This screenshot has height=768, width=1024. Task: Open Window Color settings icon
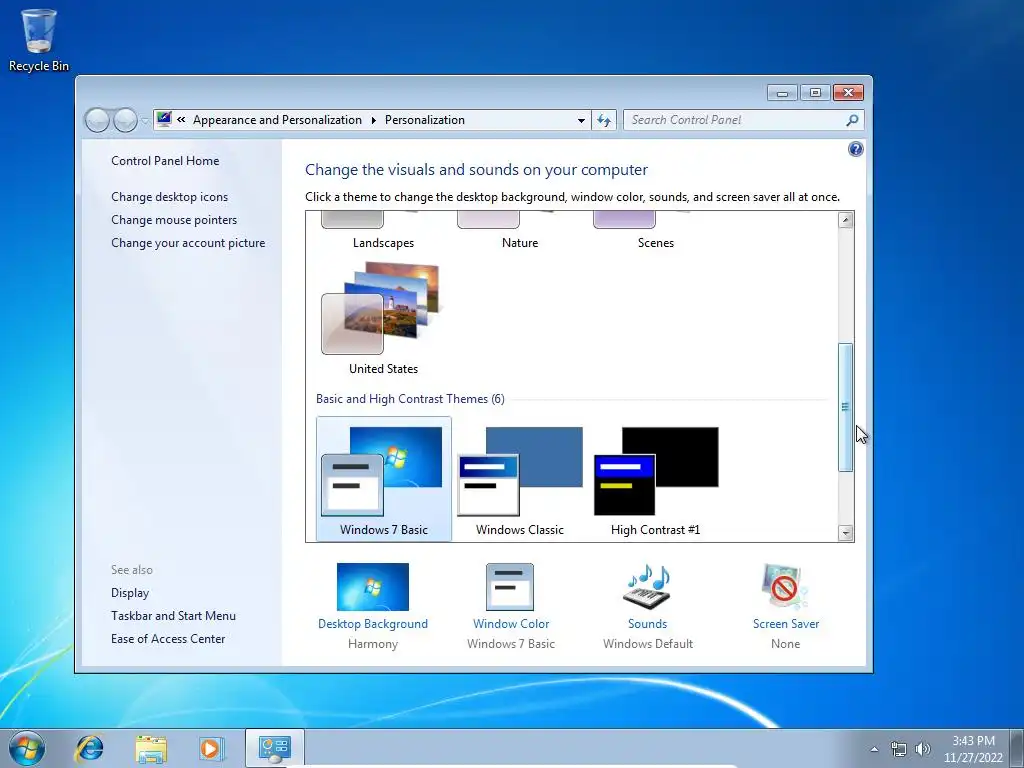pyautogui.click(x=510, y=587)
